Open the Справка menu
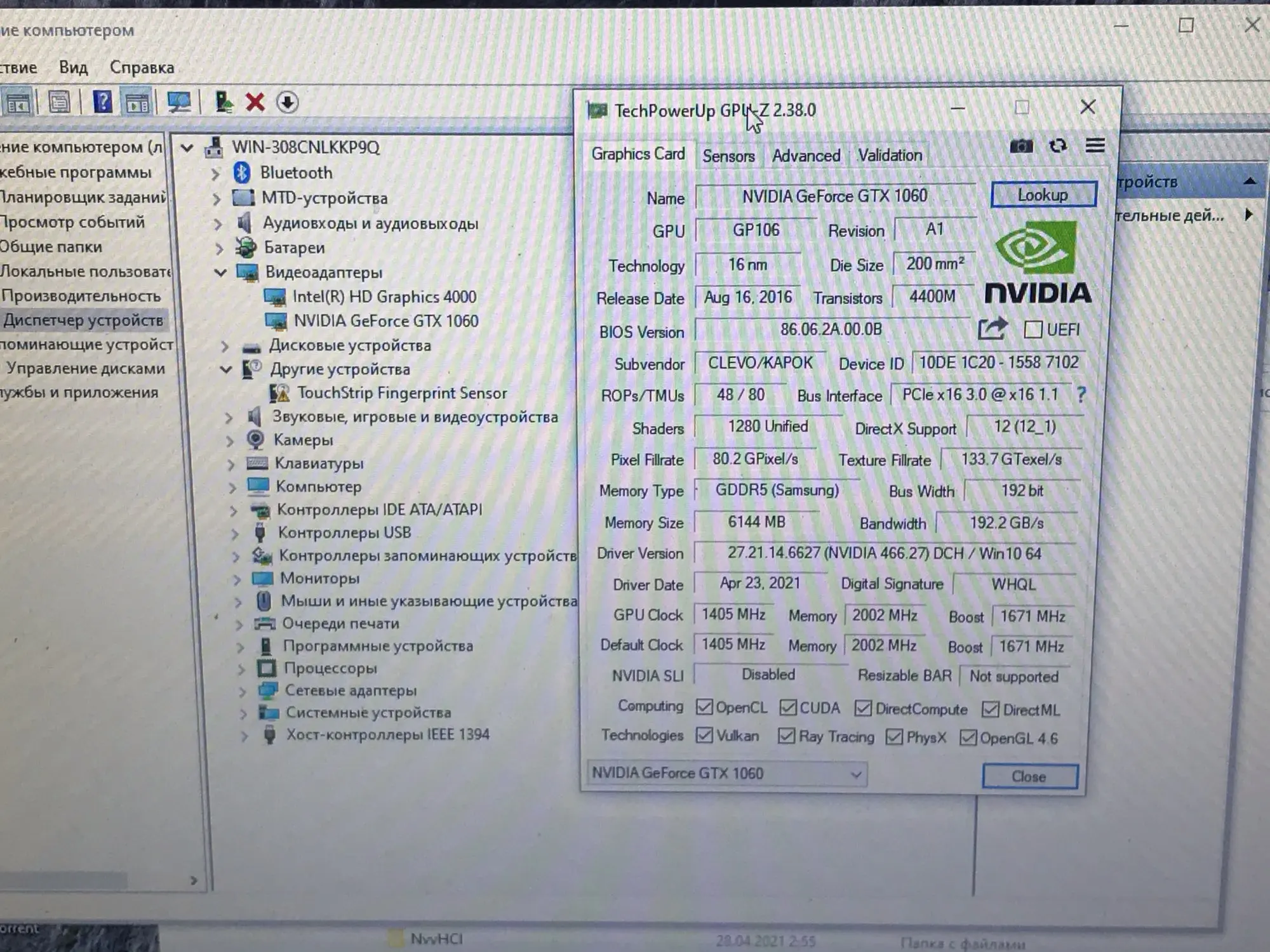 142,67
